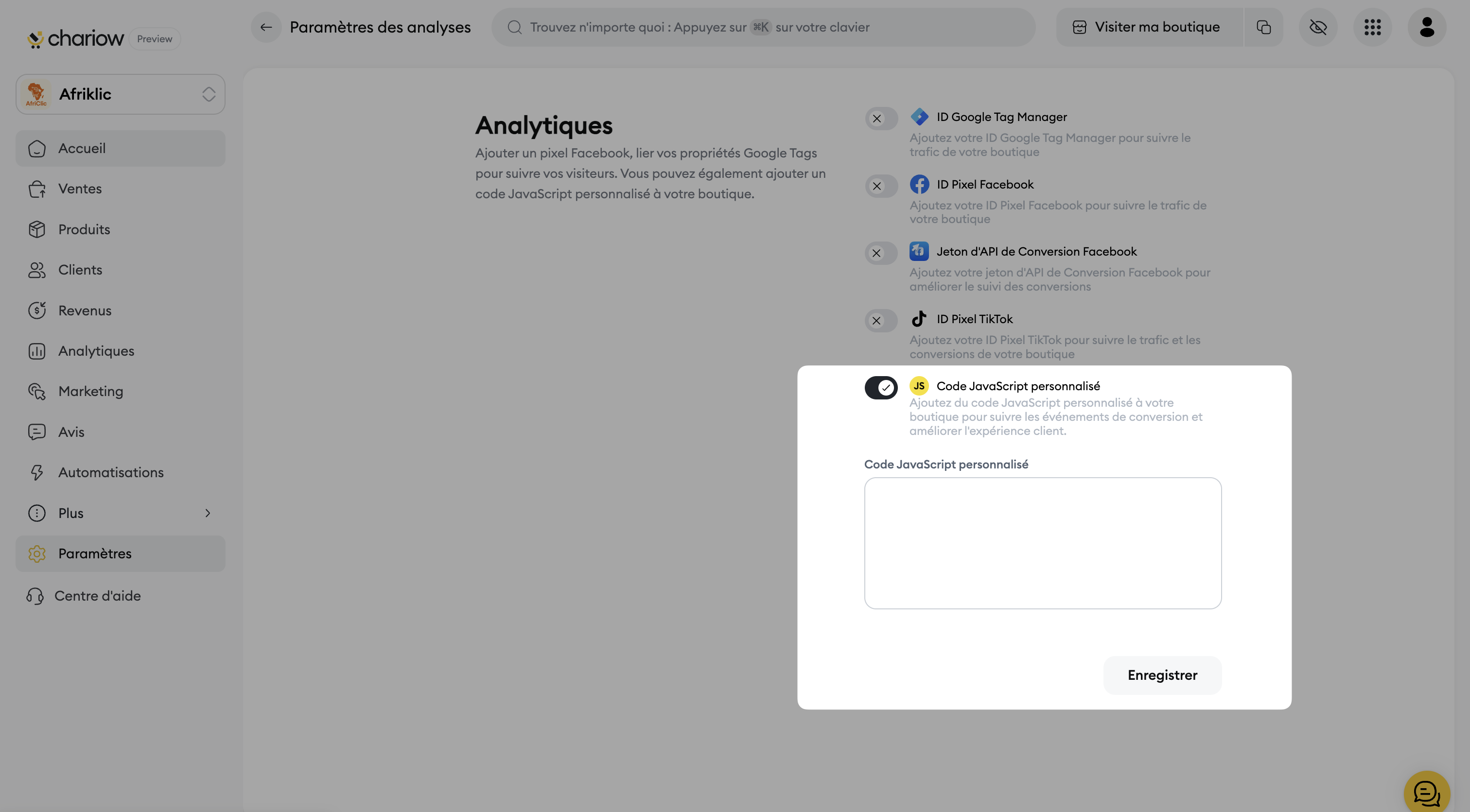Click the Google Tag Manager icon

click(919, 117)
